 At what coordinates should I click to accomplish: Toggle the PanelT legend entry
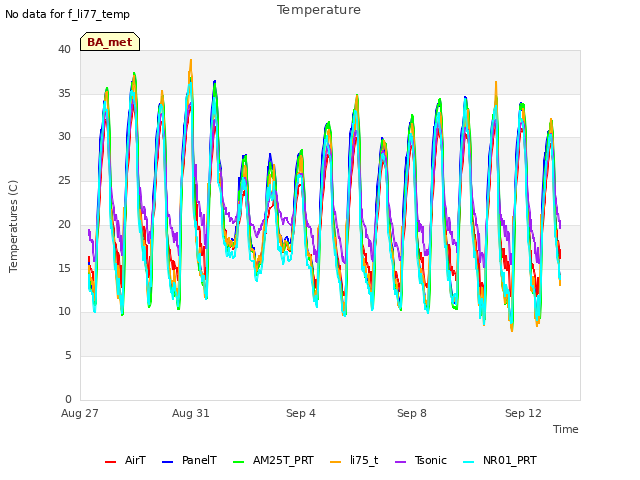point(189,460)
